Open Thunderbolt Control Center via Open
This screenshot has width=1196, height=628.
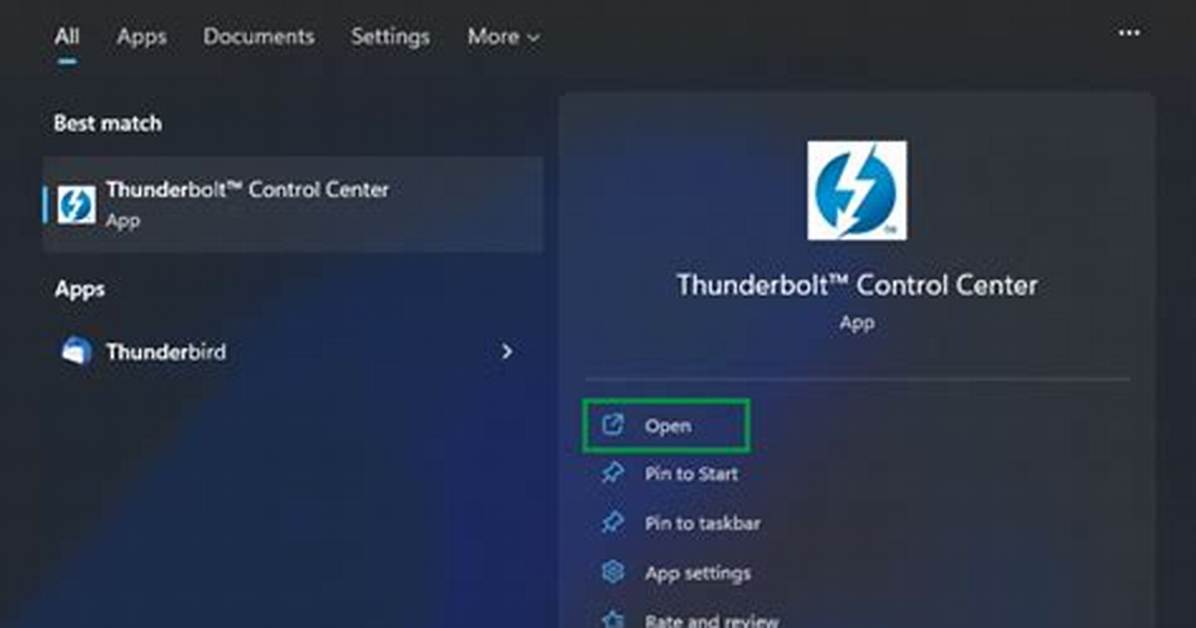pos(666,426)
